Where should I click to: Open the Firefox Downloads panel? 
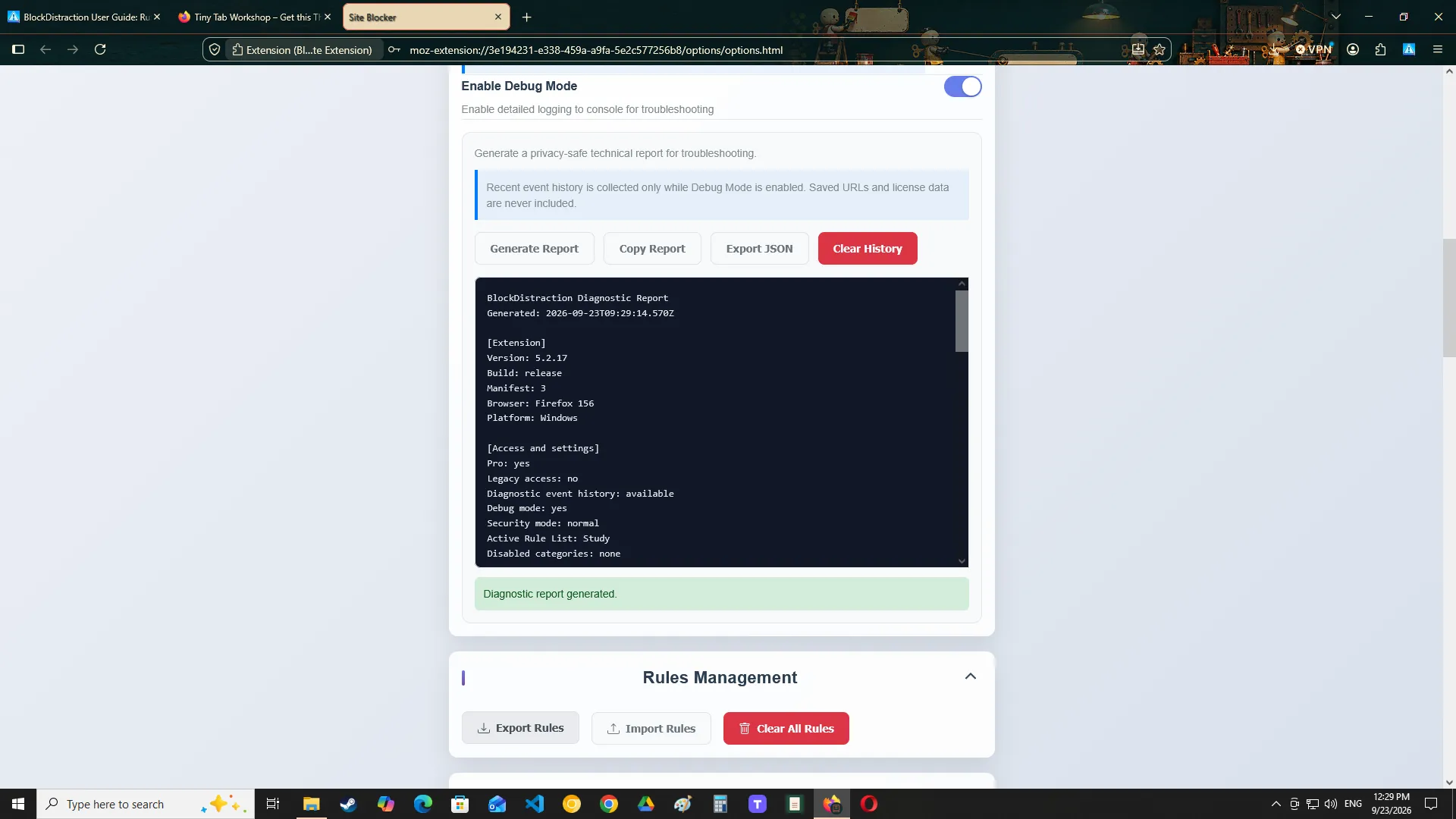point(1274,49)
